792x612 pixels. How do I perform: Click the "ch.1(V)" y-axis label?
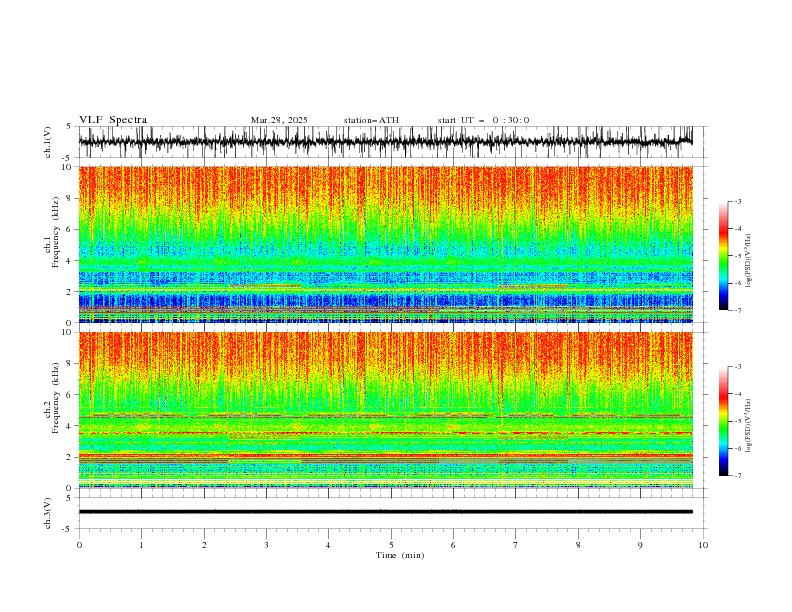pyautogui.click(x=48, y=142)
